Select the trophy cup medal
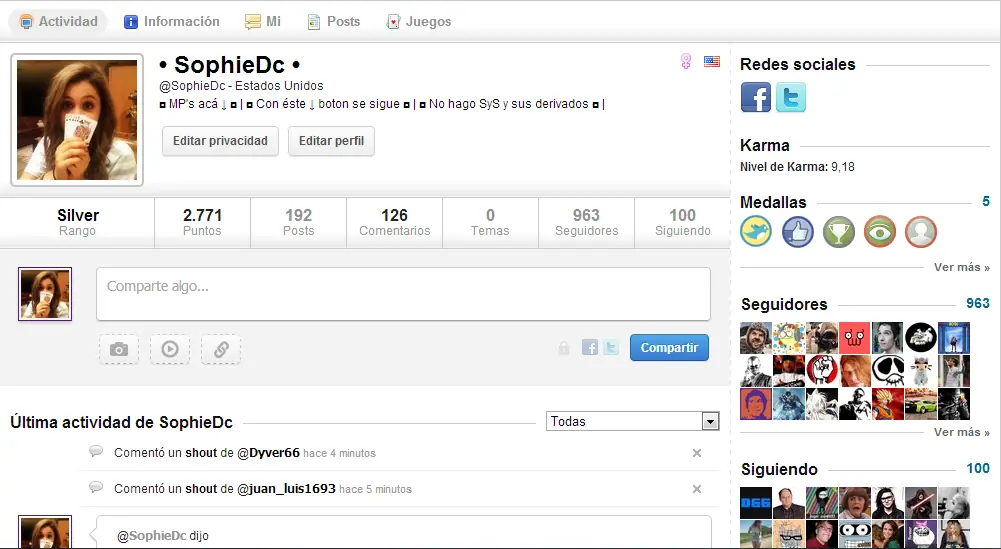1001x549 pixels. pyautogui.click(x=838, y=231)
